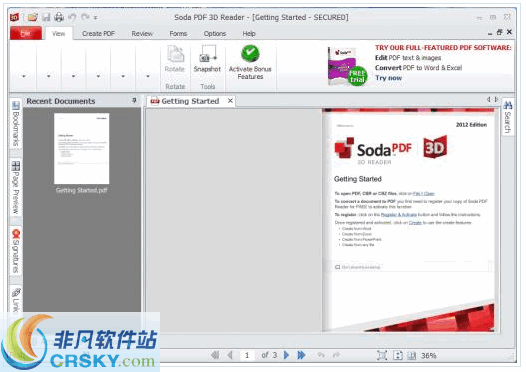Go to the previous page
The width and height of the screenshot is (526, 372).
click(230, 355)
